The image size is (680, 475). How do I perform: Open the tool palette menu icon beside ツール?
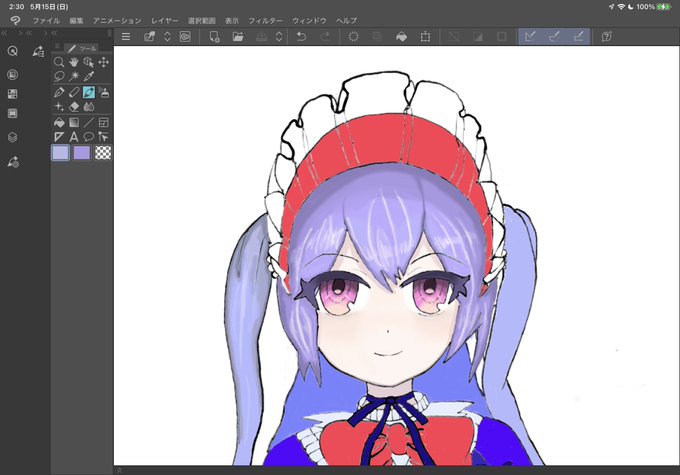(57, 47)
